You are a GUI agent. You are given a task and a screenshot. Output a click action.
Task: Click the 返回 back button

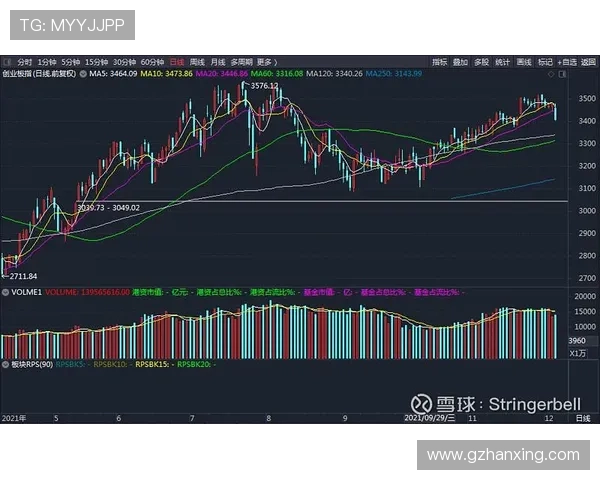[589, 61]
